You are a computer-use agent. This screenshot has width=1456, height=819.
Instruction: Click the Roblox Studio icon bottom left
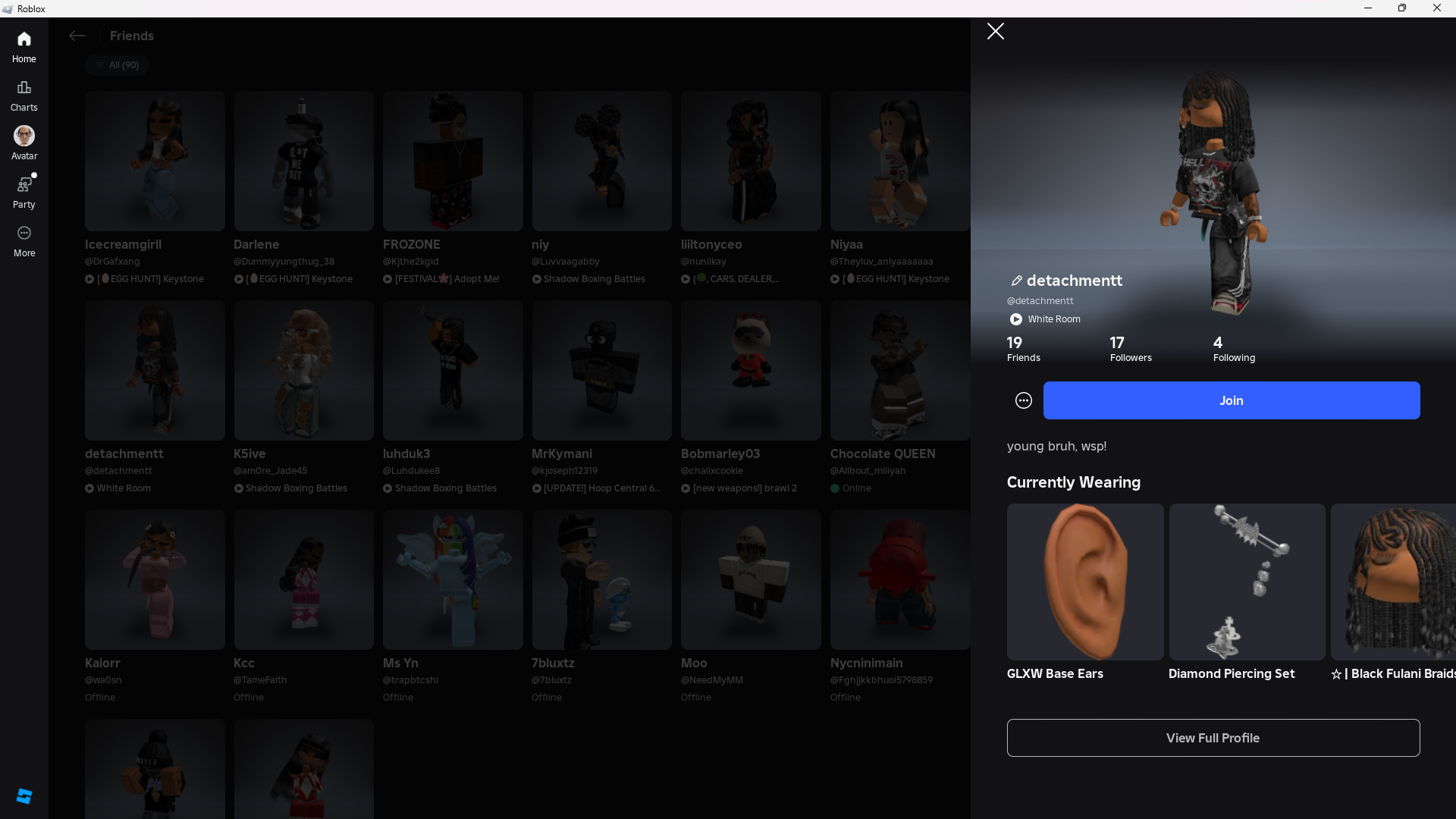pos(24,795)
